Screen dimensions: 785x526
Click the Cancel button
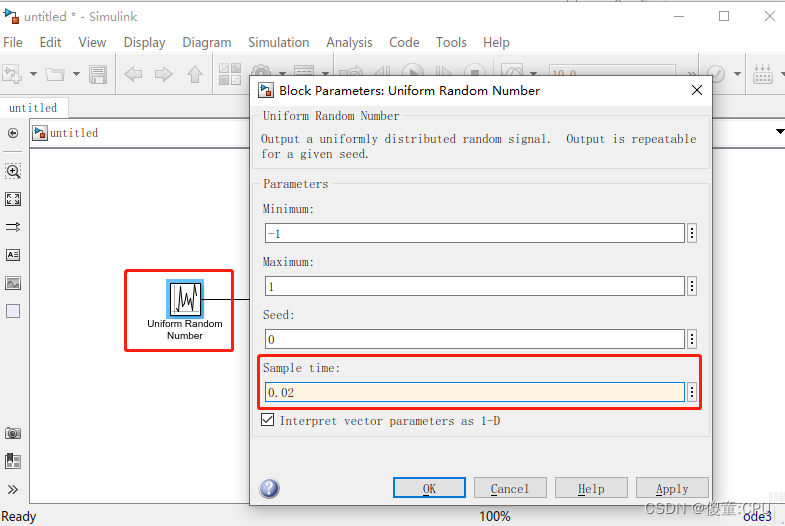tap(510, 488)
